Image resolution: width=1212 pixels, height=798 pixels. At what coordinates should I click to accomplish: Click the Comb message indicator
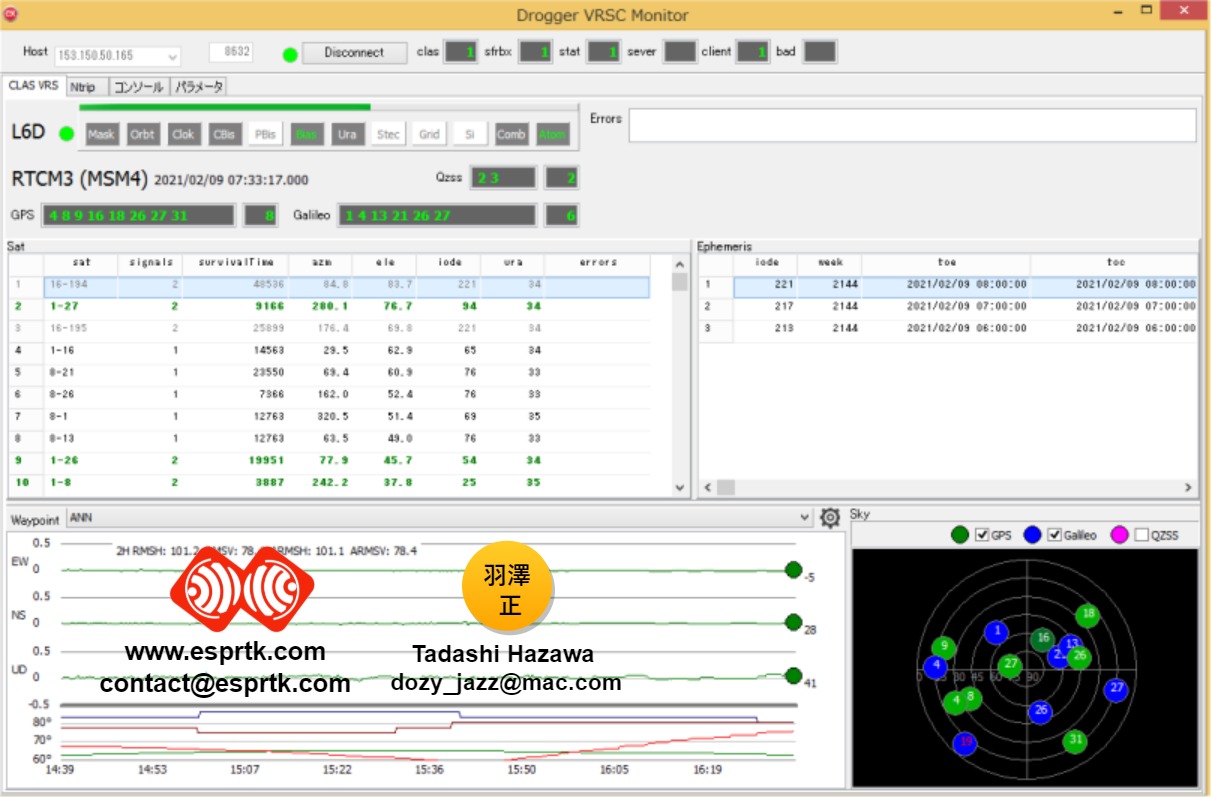point(511,134)
